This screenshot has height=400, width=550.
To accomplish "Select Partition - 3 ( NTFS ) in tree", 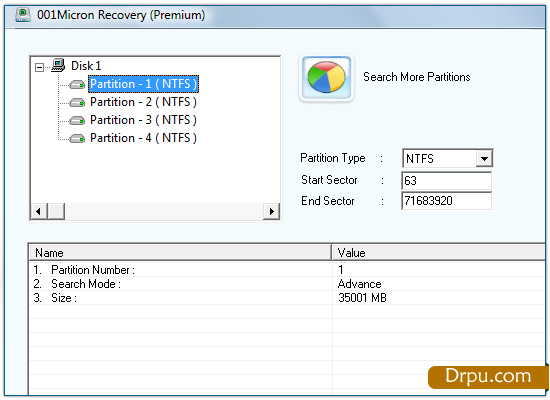I will tap(143, 120).
